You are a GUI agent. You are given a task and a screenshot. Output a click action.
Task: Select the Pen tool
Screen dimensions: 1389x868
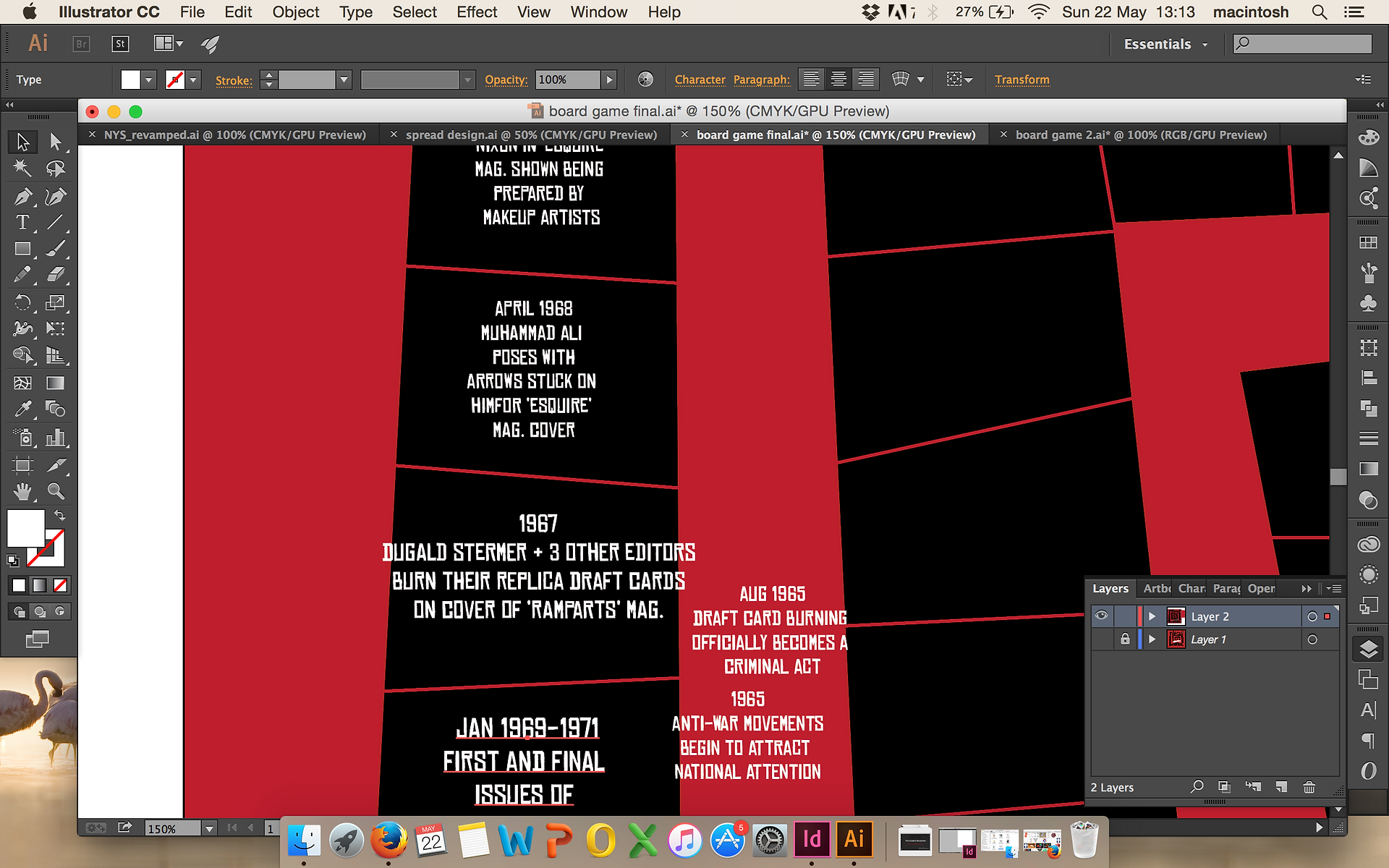(x=23, y=196)
